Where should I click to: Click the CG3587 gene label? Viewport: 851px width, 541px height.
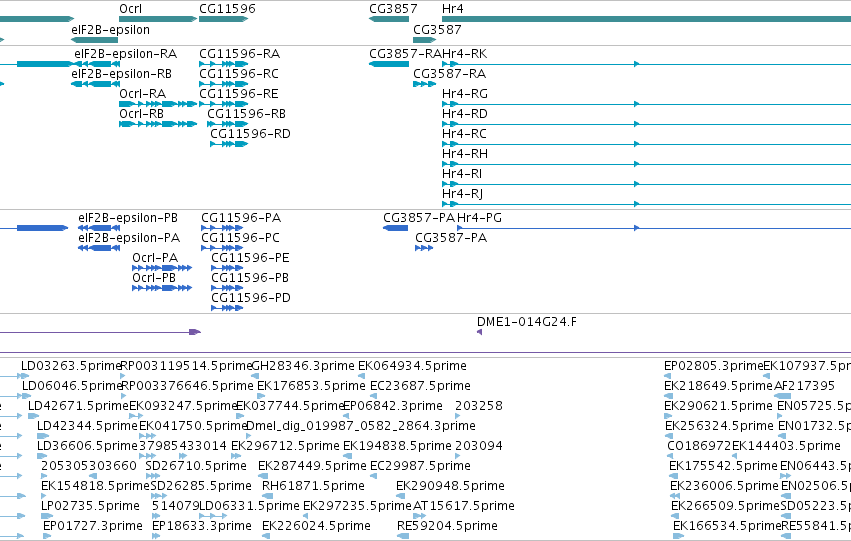pos(437,30)
